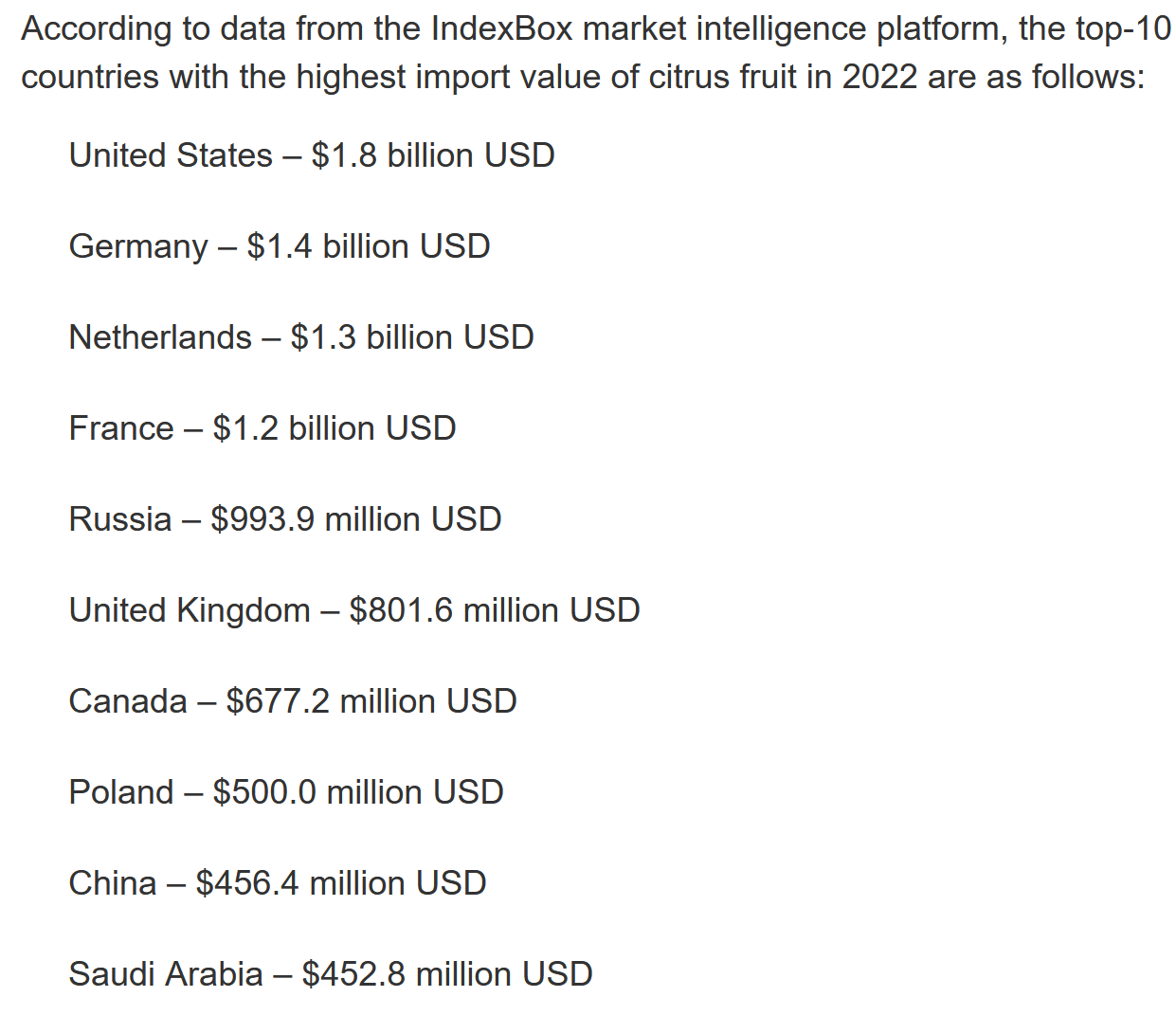Screen dimensions: 1176x1015
Task: Click the Germany $1.4 billion entry
Action: pos(280,246)
